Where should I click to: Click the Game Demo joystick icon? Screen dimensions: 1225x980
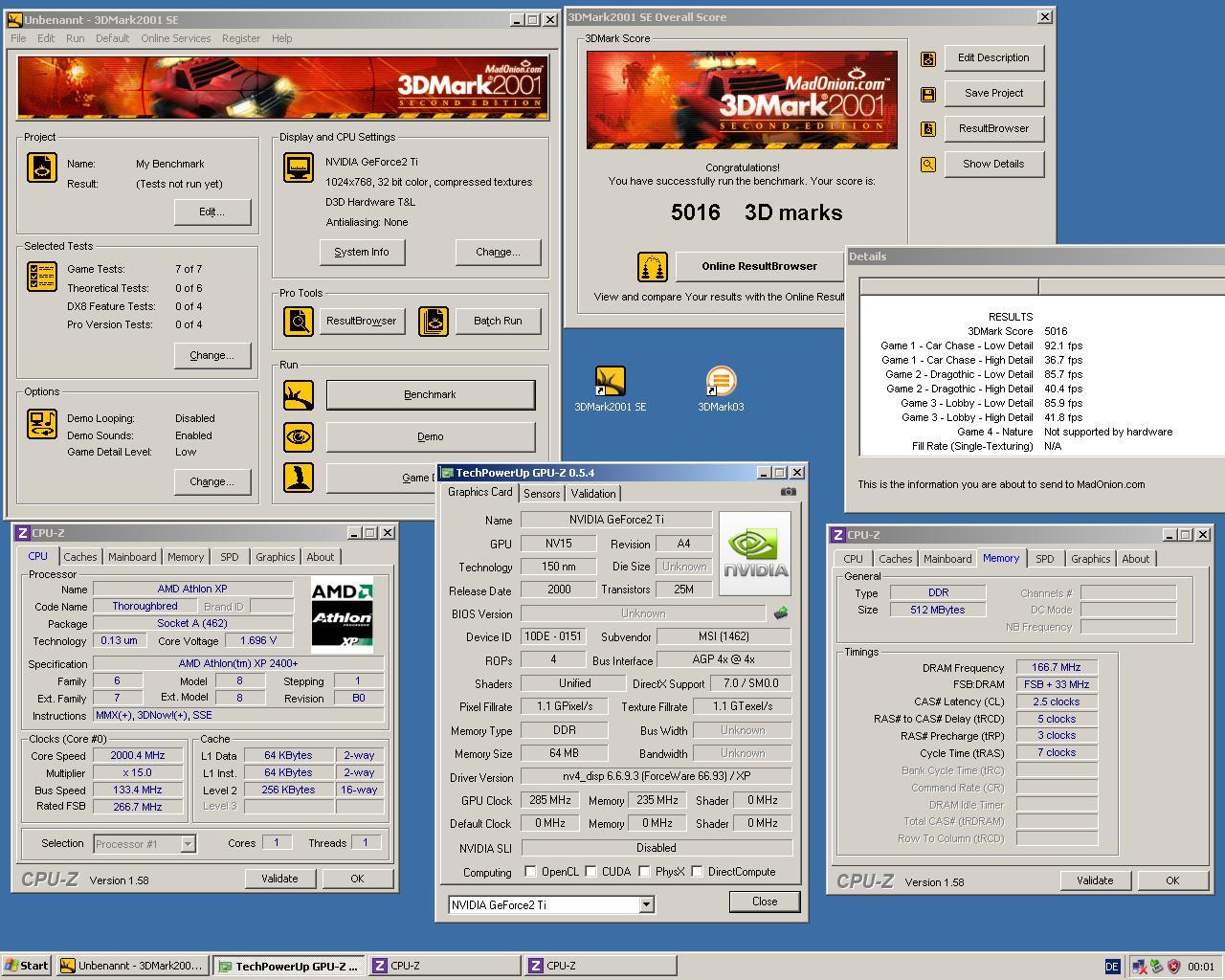pos(299,478)
